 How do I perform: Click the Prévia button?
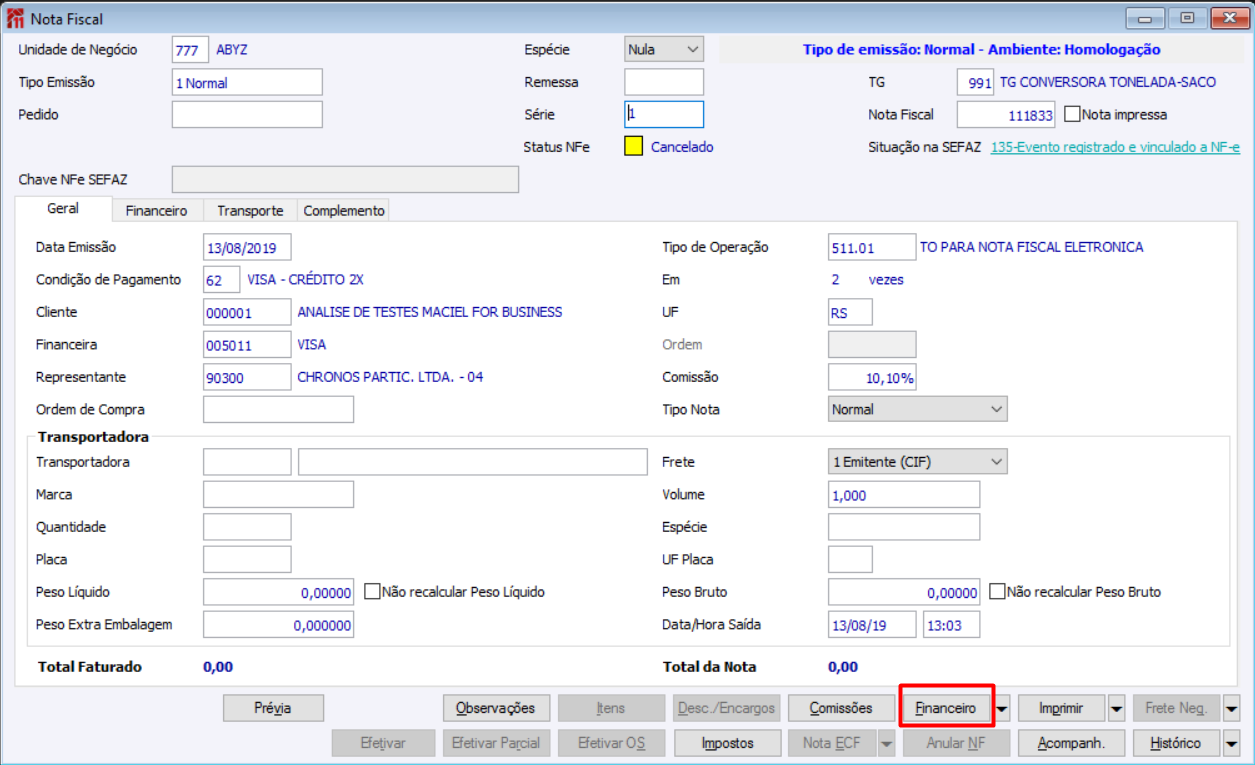tap(273, 708)
